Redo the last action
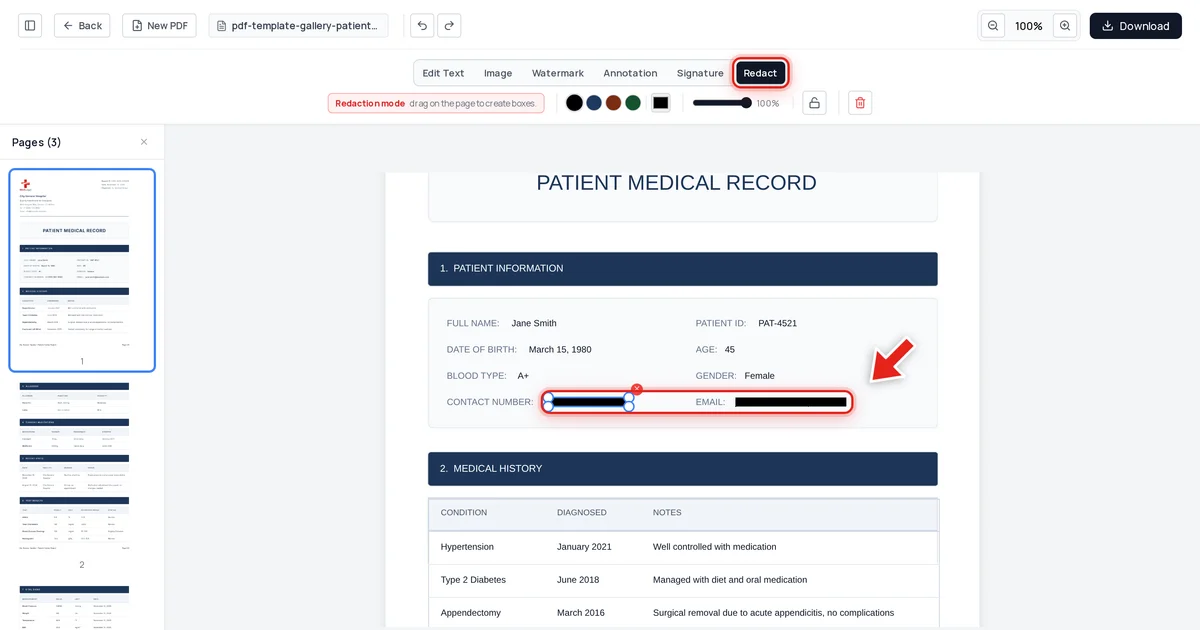The image size is (1200, 630). coord(449,26)
